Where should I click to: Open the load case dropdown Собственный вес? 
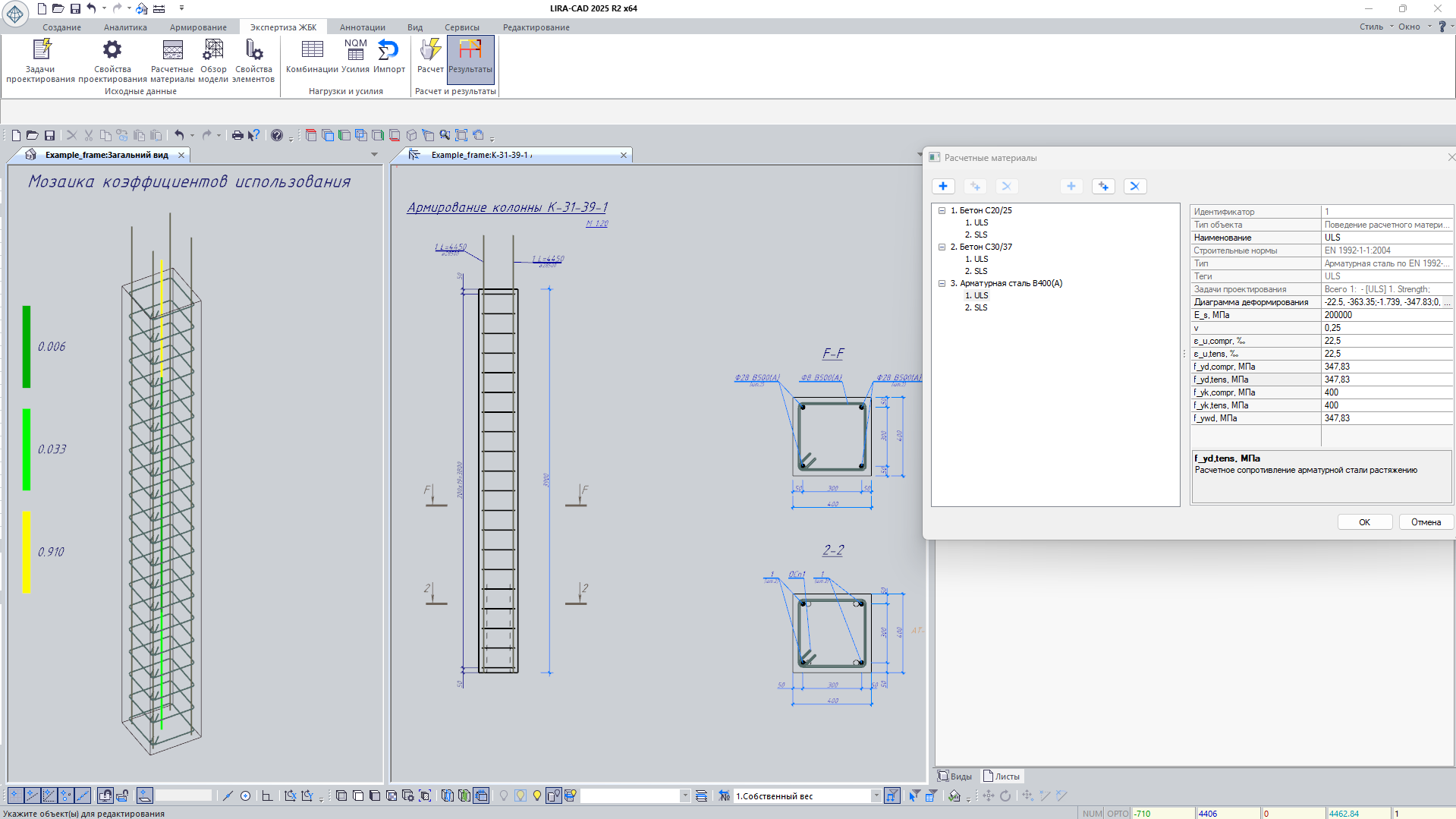click(876, 795)
